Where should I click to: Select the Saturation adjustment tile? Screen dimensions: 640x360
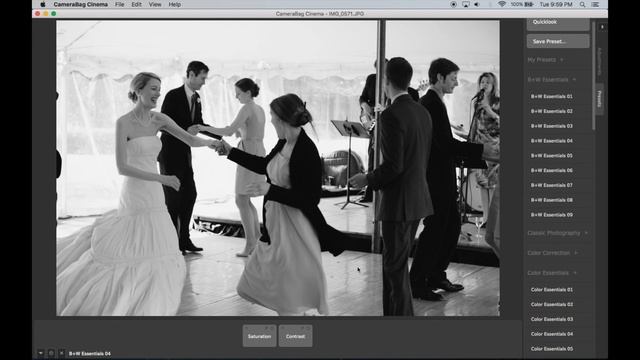click(259, 336)
